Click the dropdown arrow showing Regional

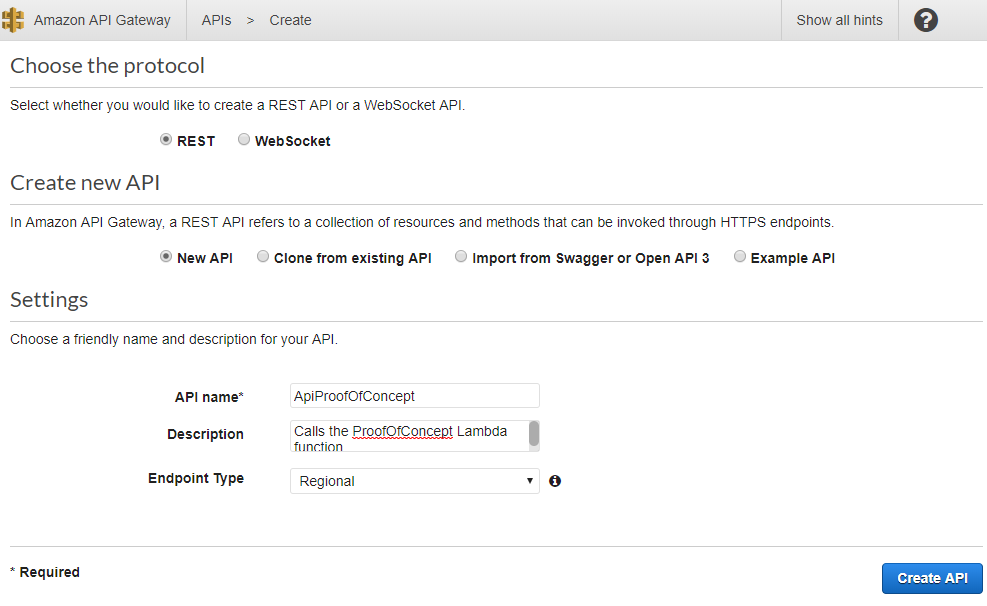click(530, 481)
